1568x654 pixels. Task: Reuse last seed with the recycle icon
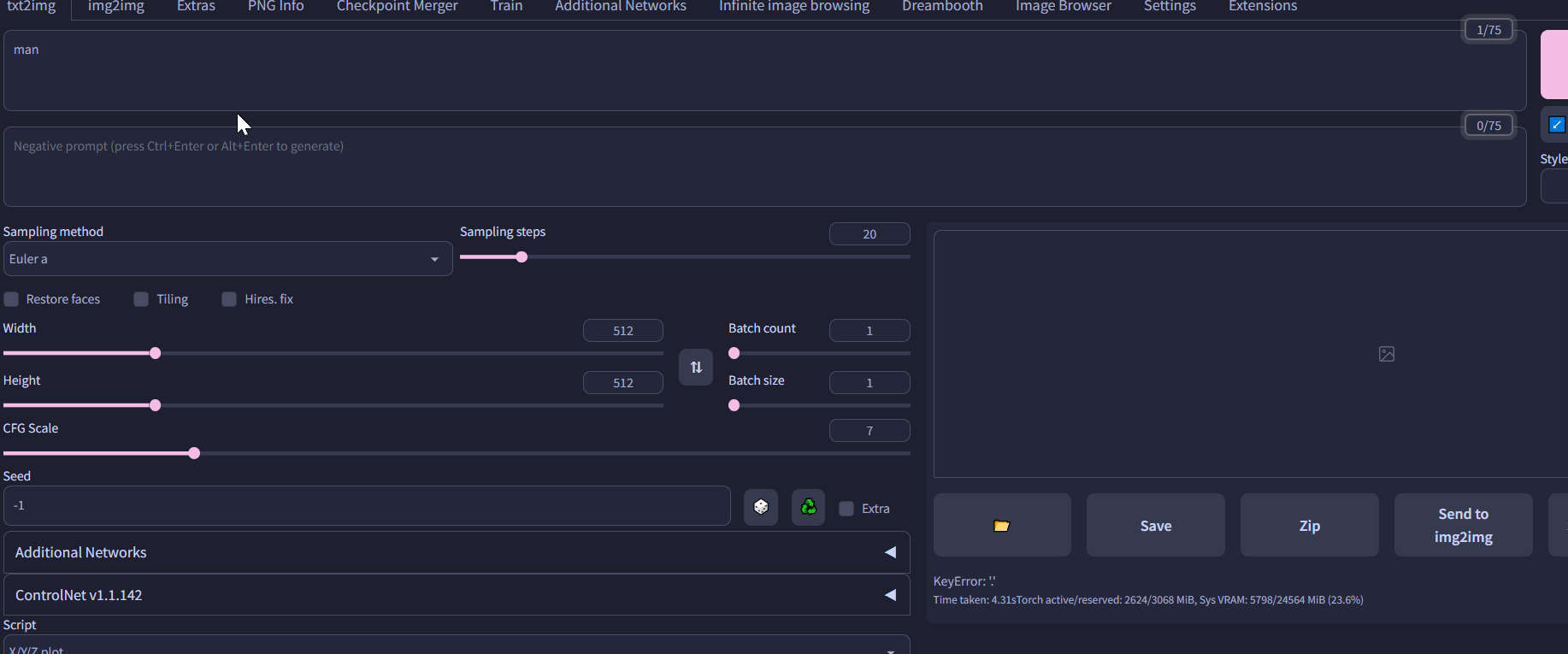tap(808, 507)
